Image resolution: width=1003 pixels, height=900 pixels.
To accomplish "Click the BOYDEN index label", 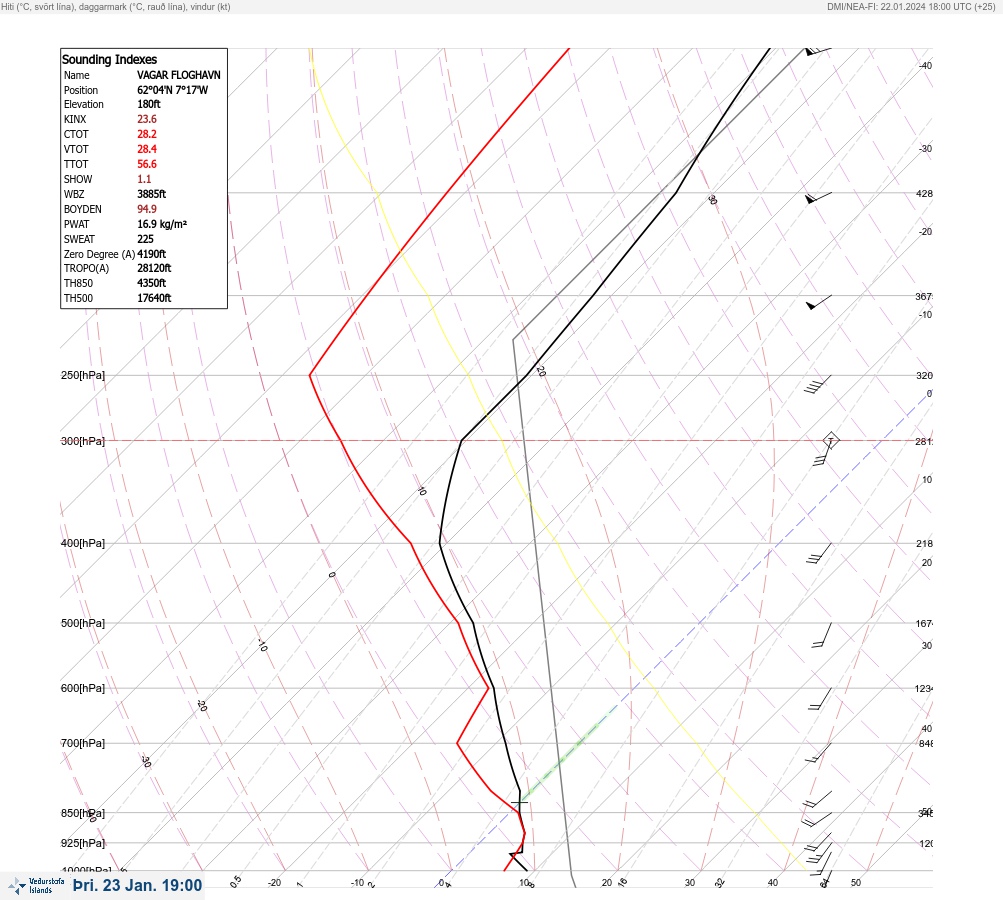I will (83, 209).
